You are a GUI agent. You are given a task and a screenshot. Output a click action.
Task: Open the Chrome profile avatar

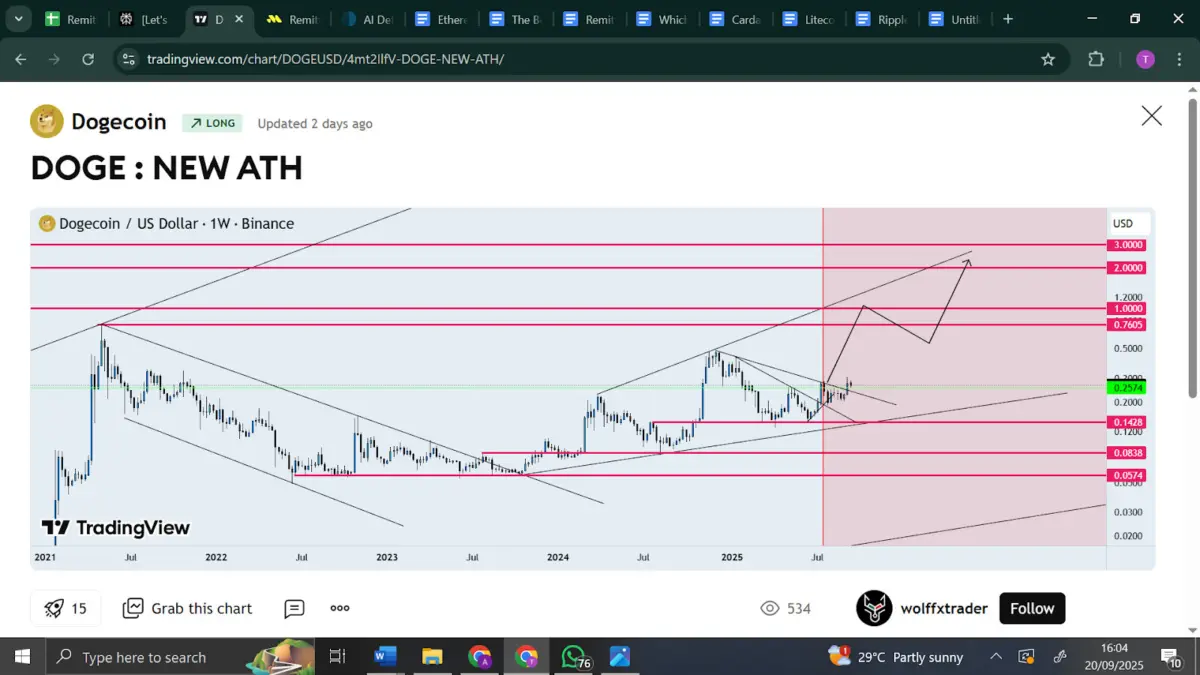click(x=1146, y=59)
